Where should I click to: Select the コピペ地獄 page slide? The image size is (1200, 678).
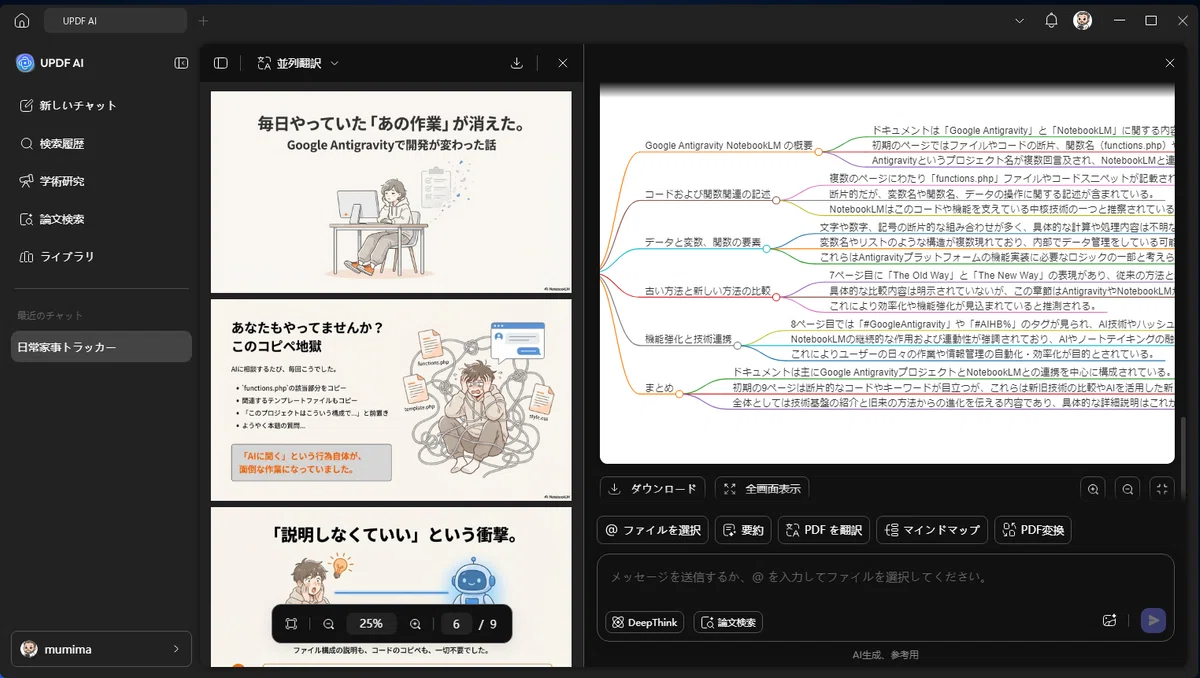[x=391, y=400]
